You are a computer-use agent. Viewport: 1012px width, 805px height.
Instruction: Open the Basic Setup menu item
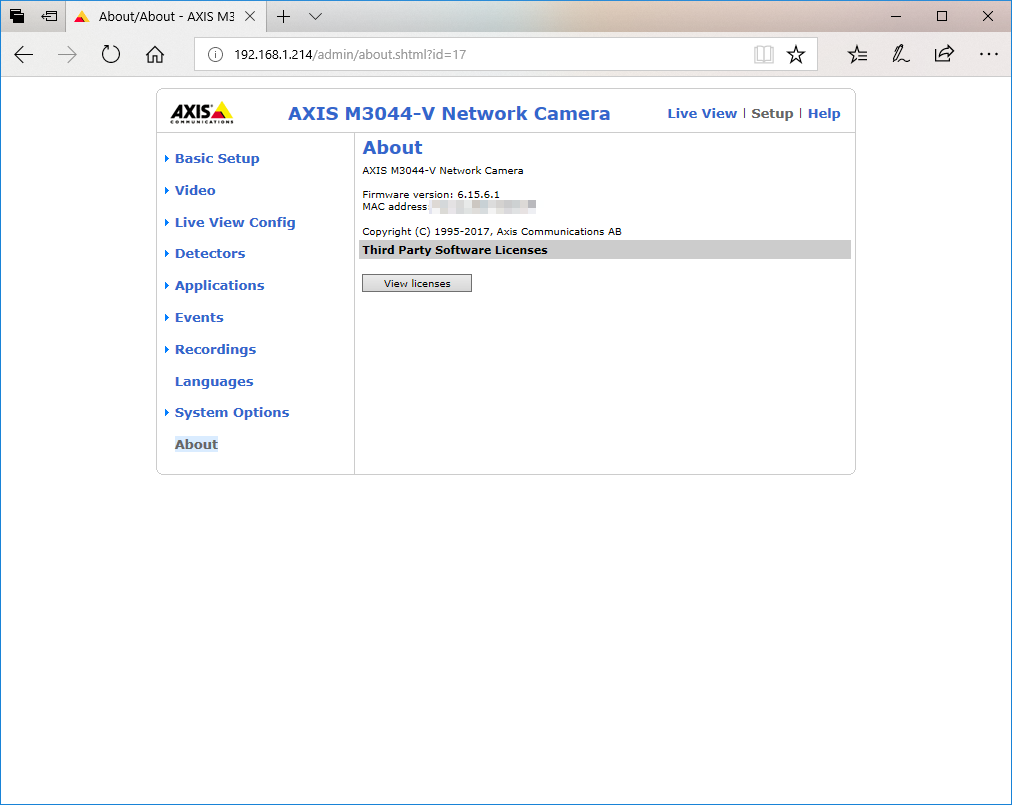click(x=217, y=159)
